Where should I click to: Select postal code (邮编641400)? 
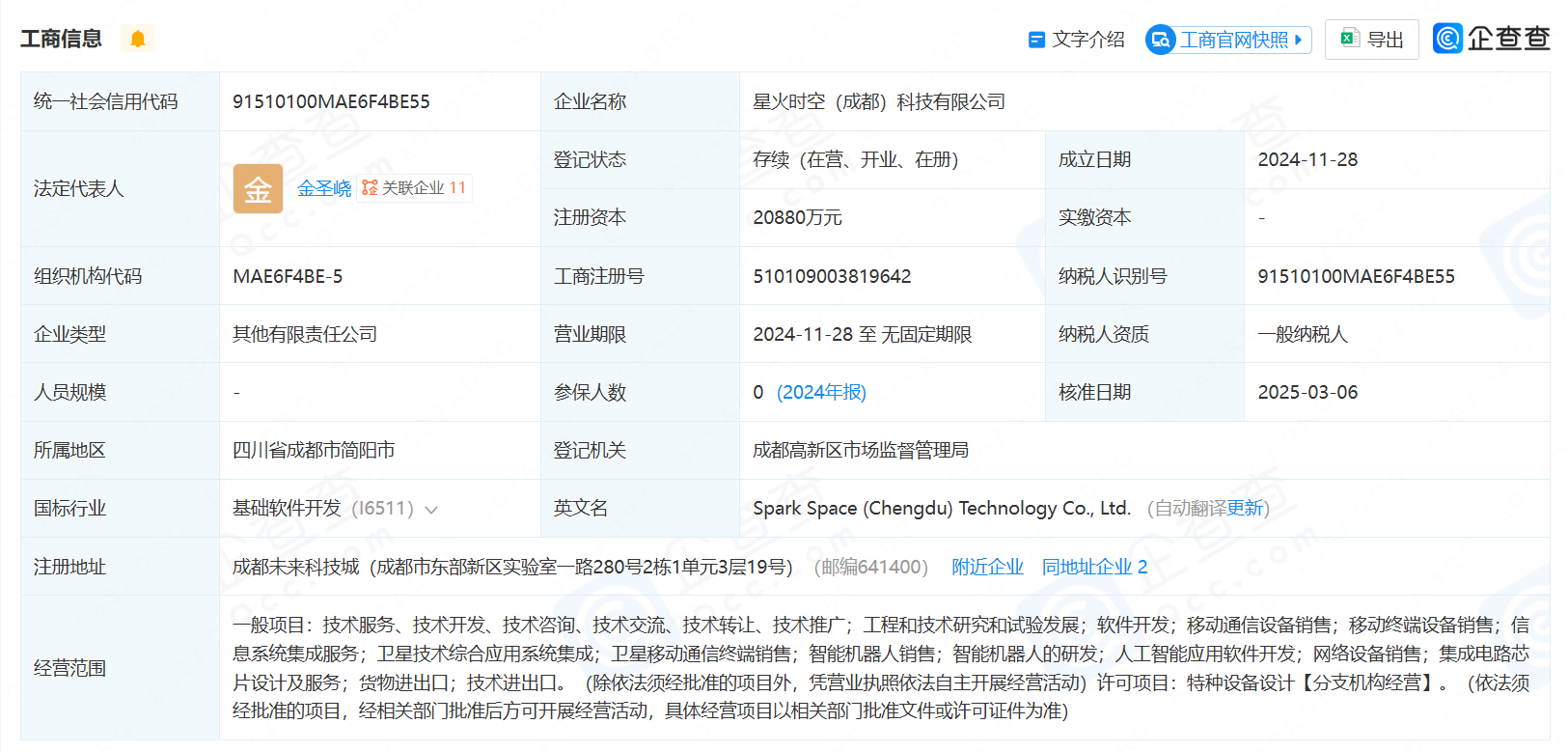(x=871, y=567)
